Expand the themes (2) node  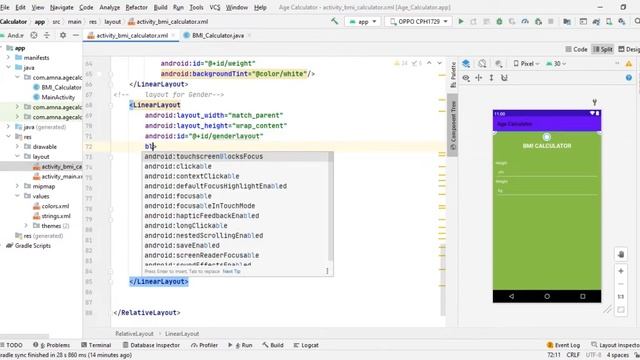tap(26, 225)
